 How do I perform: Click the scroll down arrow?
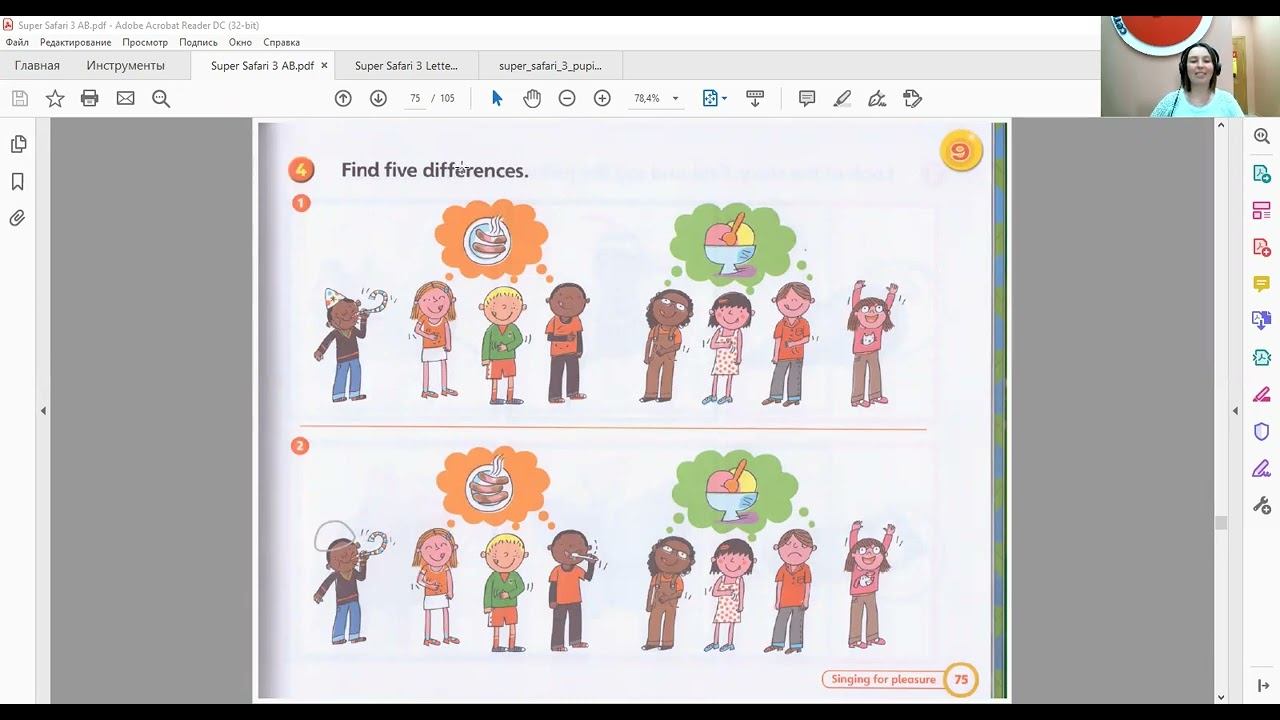pos(1220,697)
